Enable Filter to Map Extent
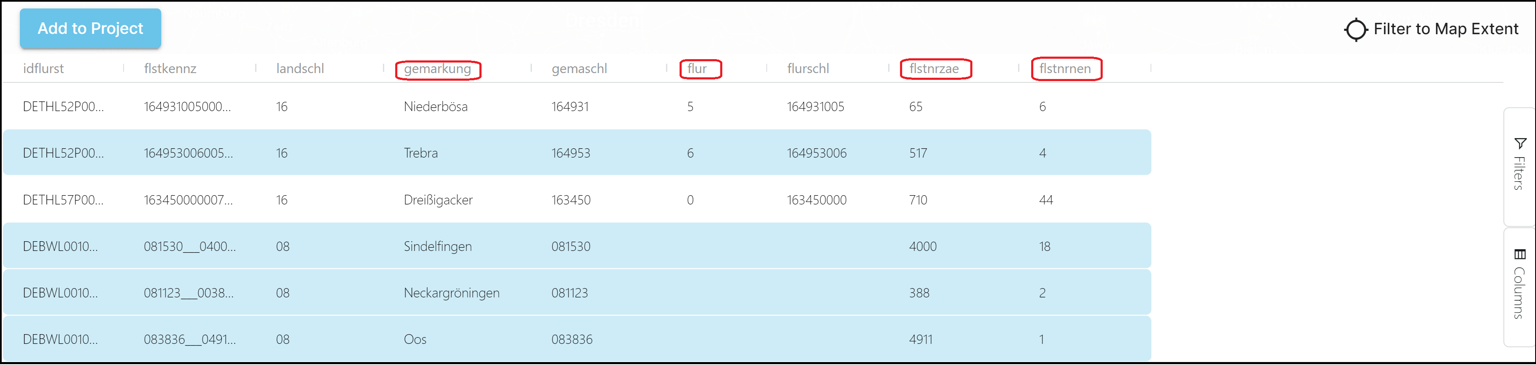The width and height of the screenshot is (1536, 365). (x=1431, y=30)
